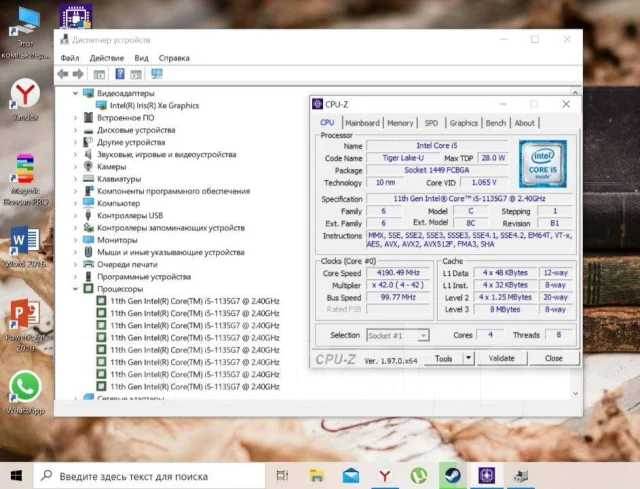The height and width of the screenshot is (489, 640).
Task: Switch to Device Manager on the taskbar
Action: pyautogui.click(x=520, y=476)
